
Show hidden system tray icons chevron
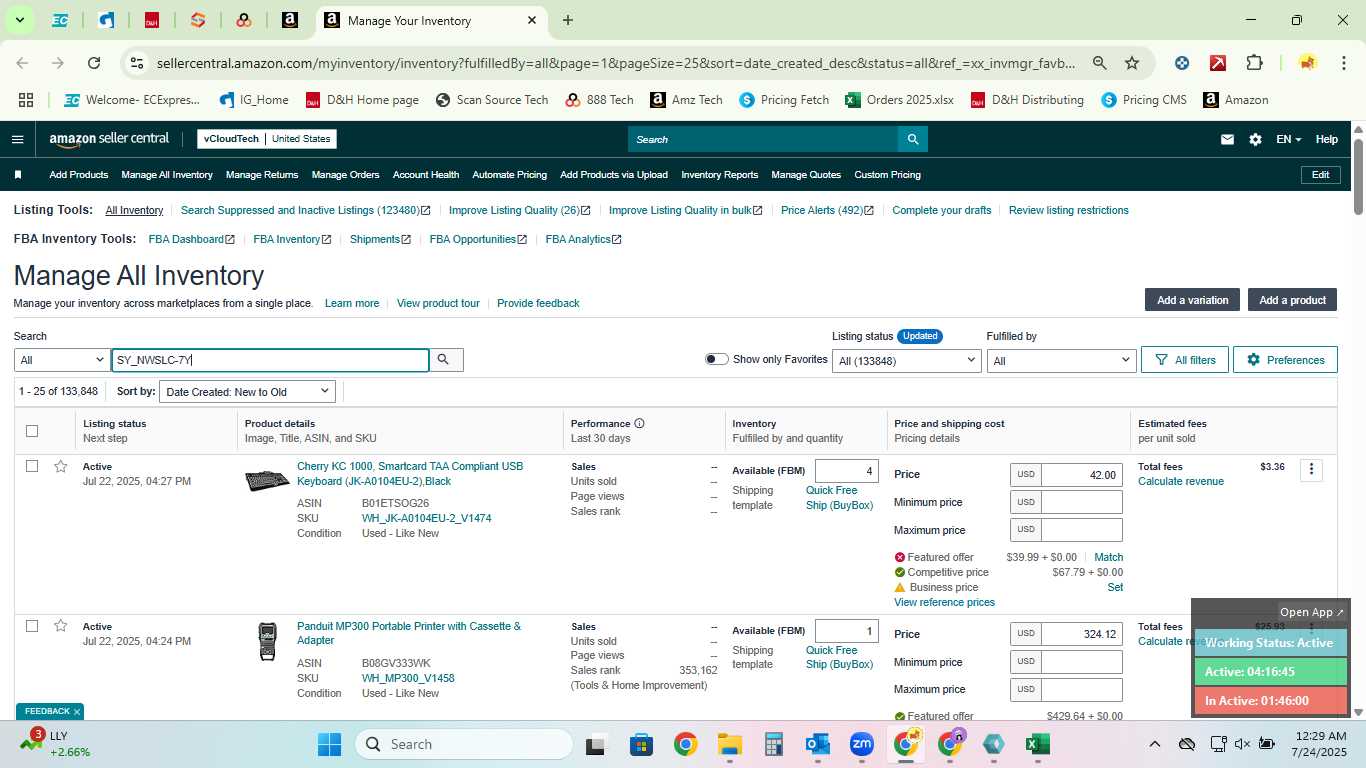pos(1154,744)
